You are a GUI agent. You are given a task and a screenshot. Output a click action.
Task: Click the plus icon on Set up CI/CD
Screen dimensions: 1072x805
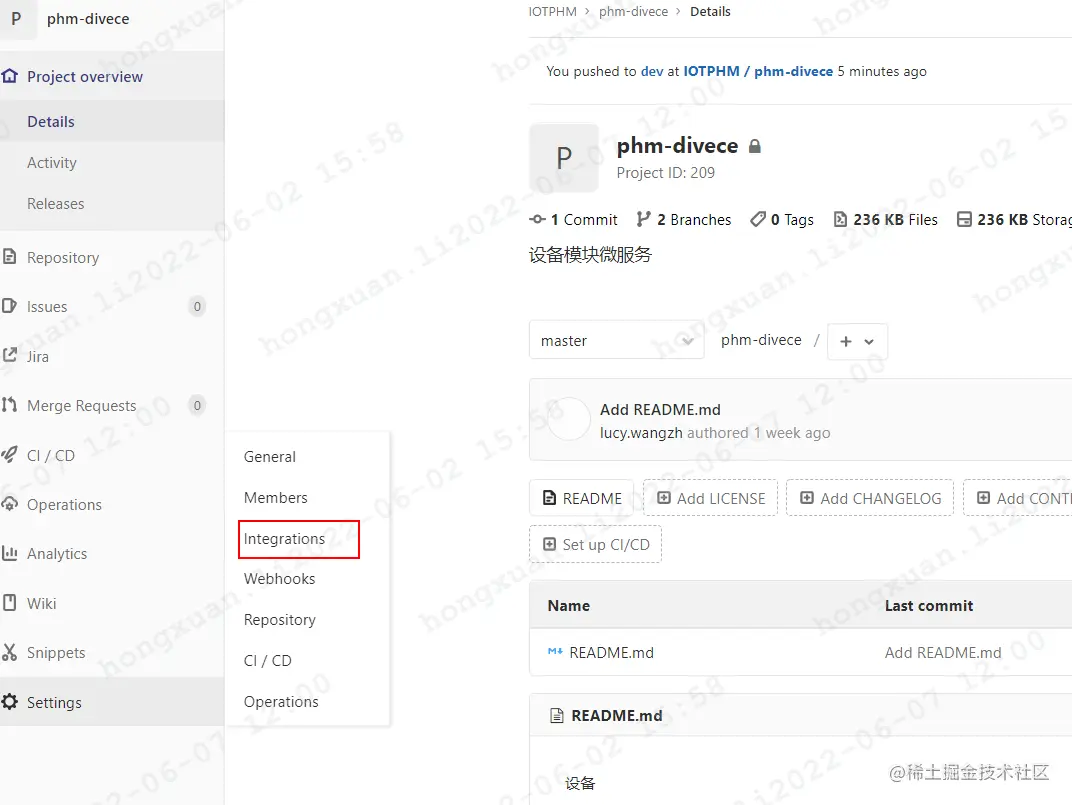(x=549, y=544)
